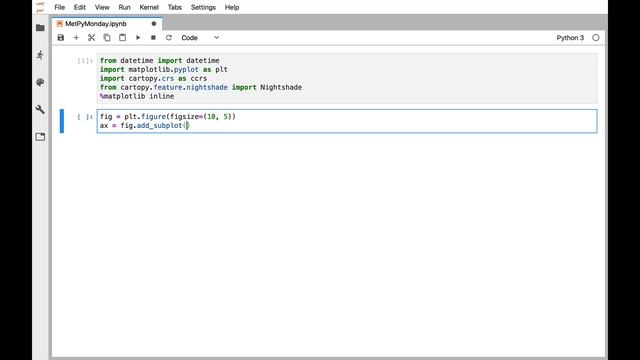Paste cell from the clipboard icon

(x=122, y=38)
